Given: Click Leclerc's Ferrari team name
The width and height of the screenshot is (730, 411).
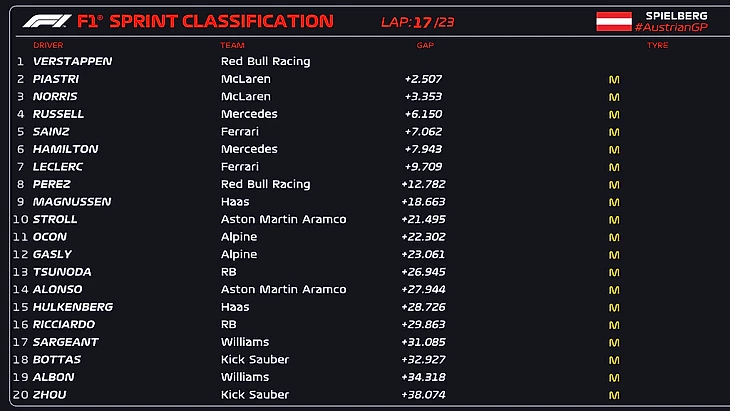Looking at the screenshot, I should point(239,167).
